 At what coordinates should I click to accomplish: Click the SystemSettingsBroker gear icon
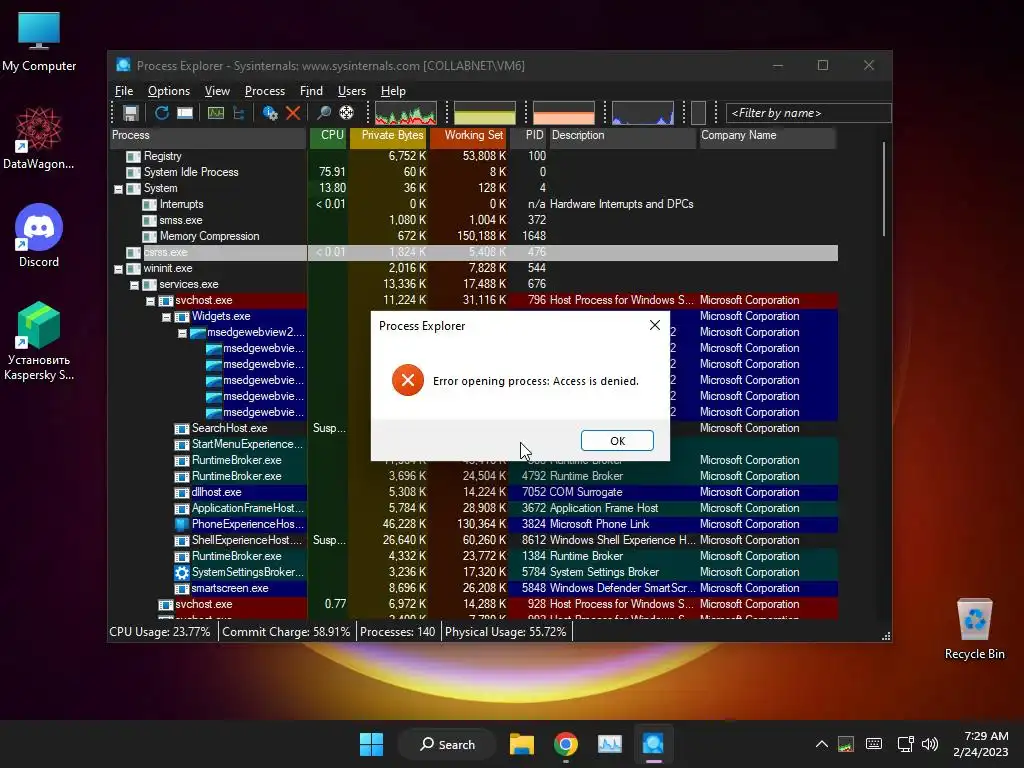coord(182,573)
